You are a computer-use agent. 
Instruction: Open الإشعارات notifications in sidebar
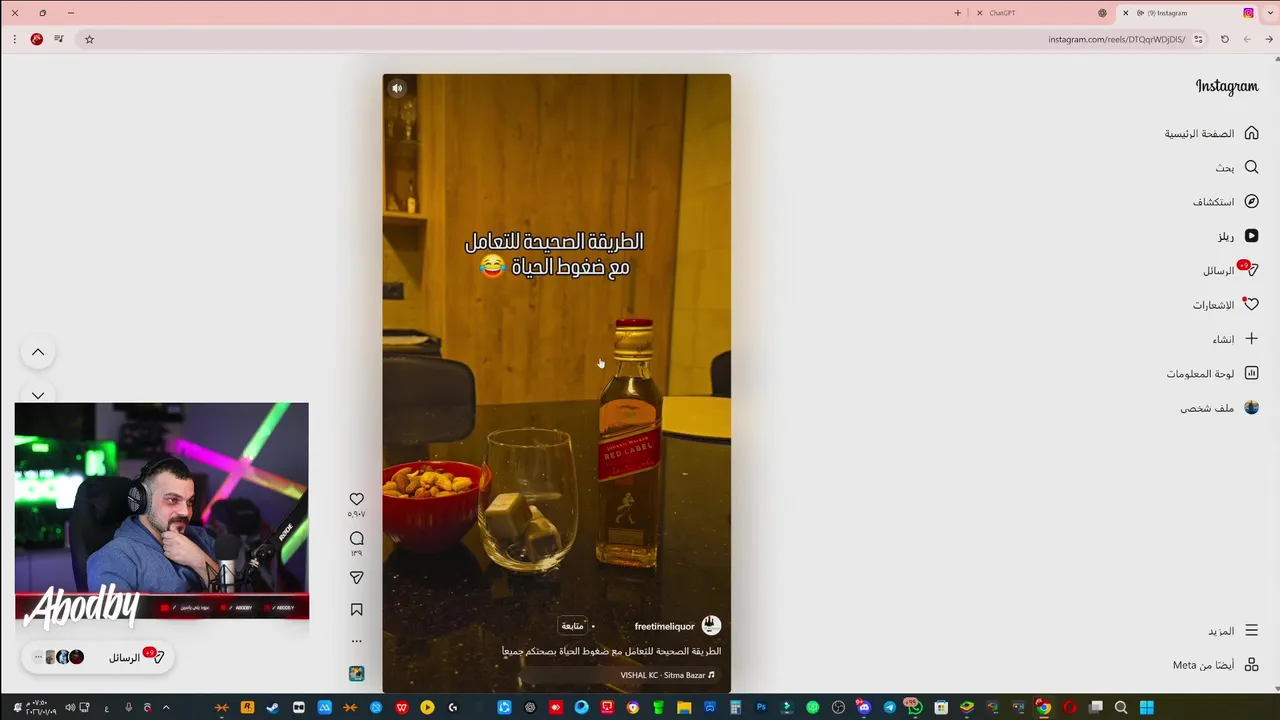click(x=1225, y=304)
